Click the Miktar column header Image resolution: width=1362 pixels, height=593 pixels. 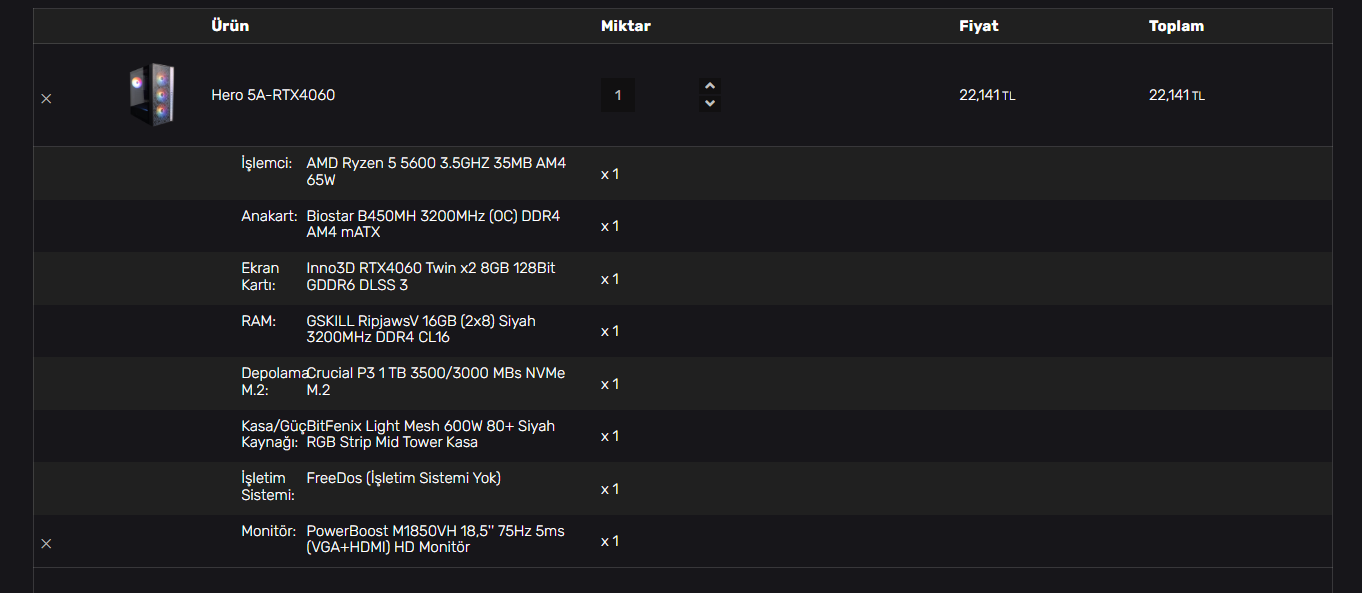coord(626,26)
